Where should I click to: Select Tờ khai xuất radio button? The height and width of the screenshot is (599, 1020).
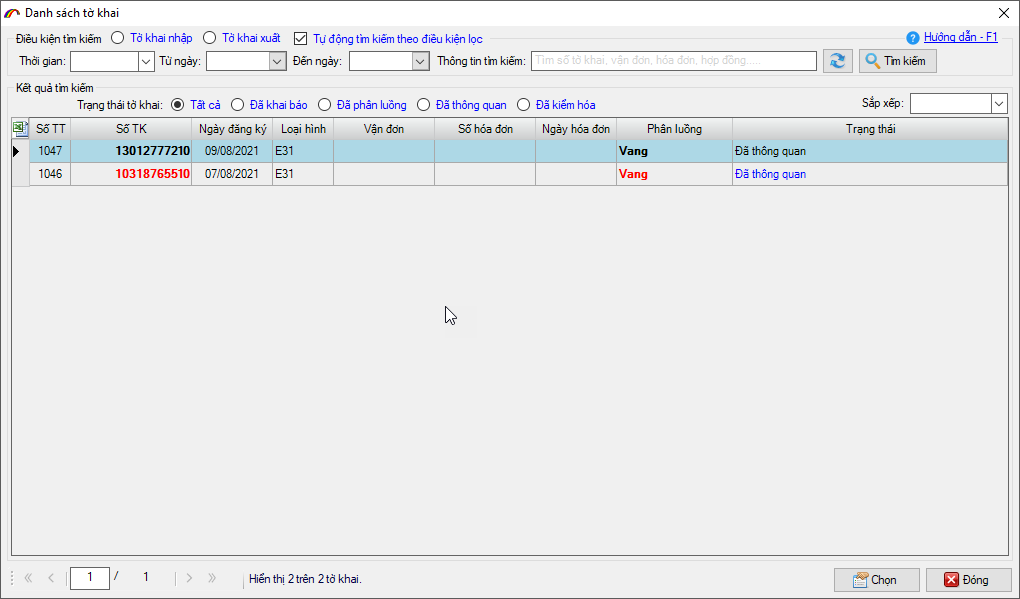(x=209, y=38)
